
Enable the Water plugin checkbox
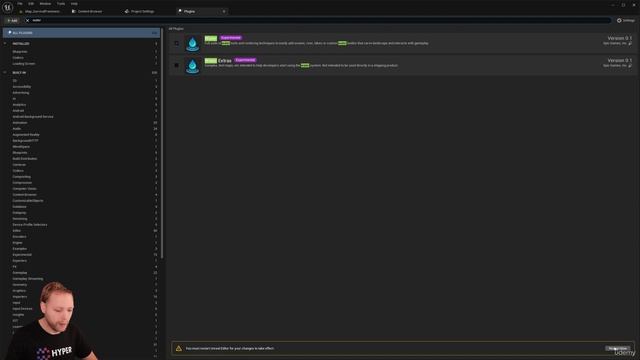(176, 43)
